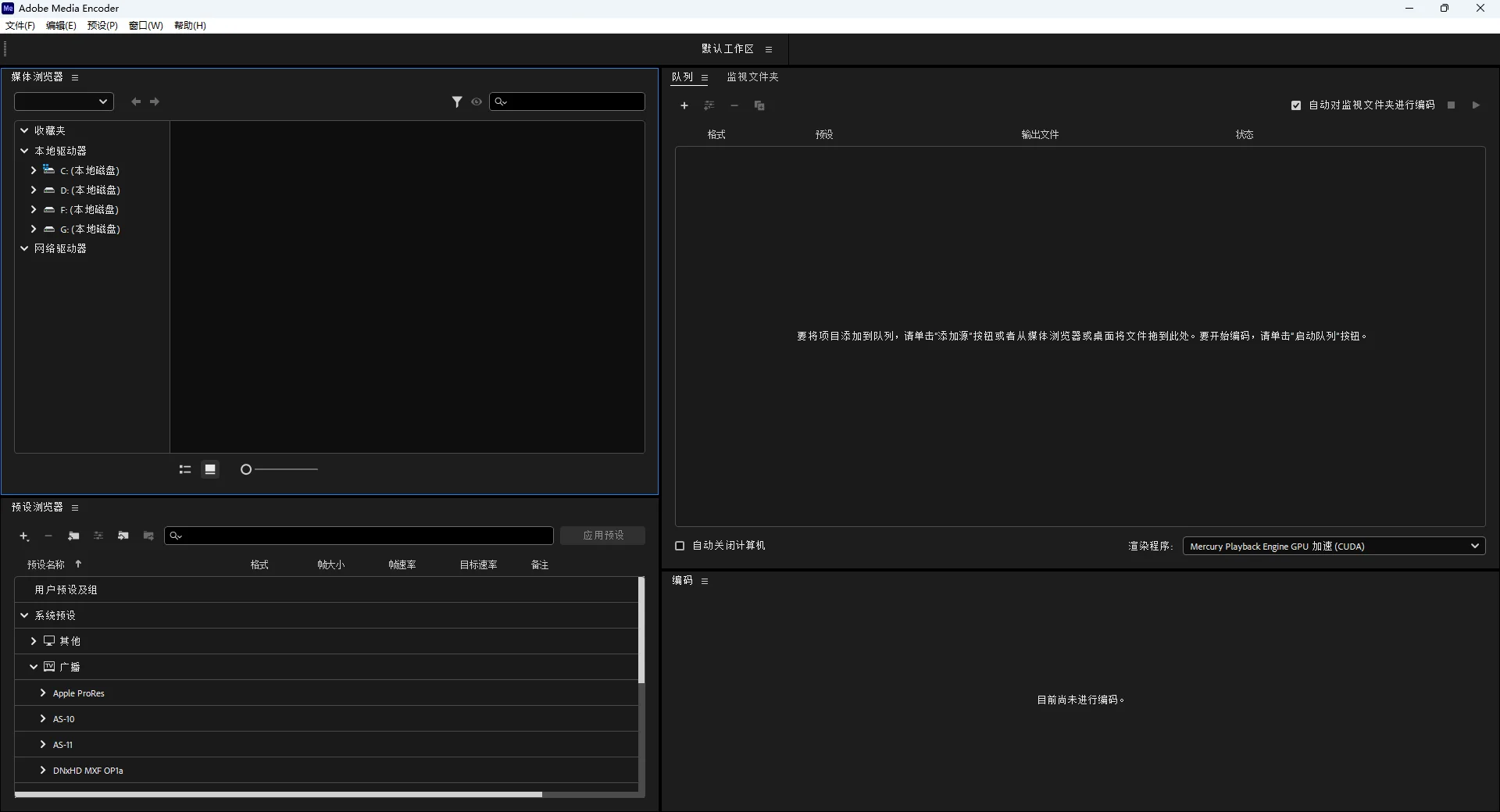This screenshot has width=1500, height=812.
Task: Open the 窗口(W) menu
Action: pyautogui.click(x=146, y=26)
